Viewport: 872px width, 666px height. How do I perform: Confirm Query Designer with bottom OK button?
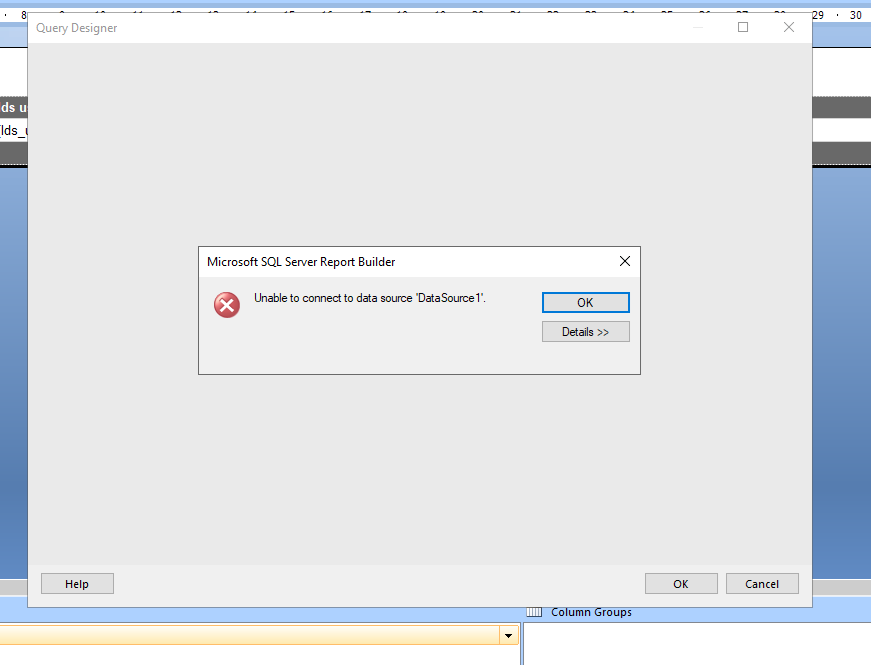click(x=681, y=584)
